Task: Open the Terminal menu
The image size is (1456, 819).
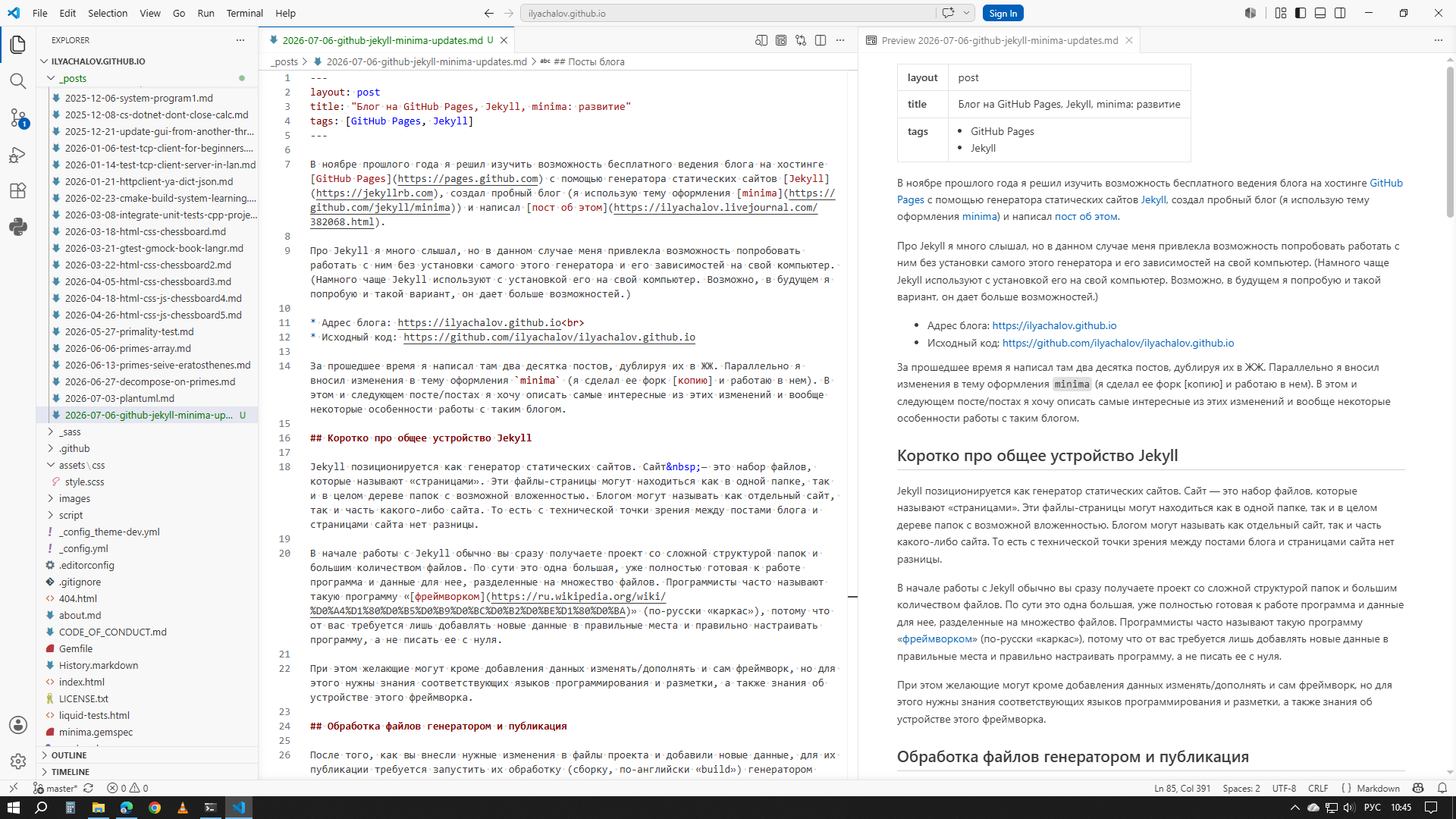Action: click(x=244, y=13)
